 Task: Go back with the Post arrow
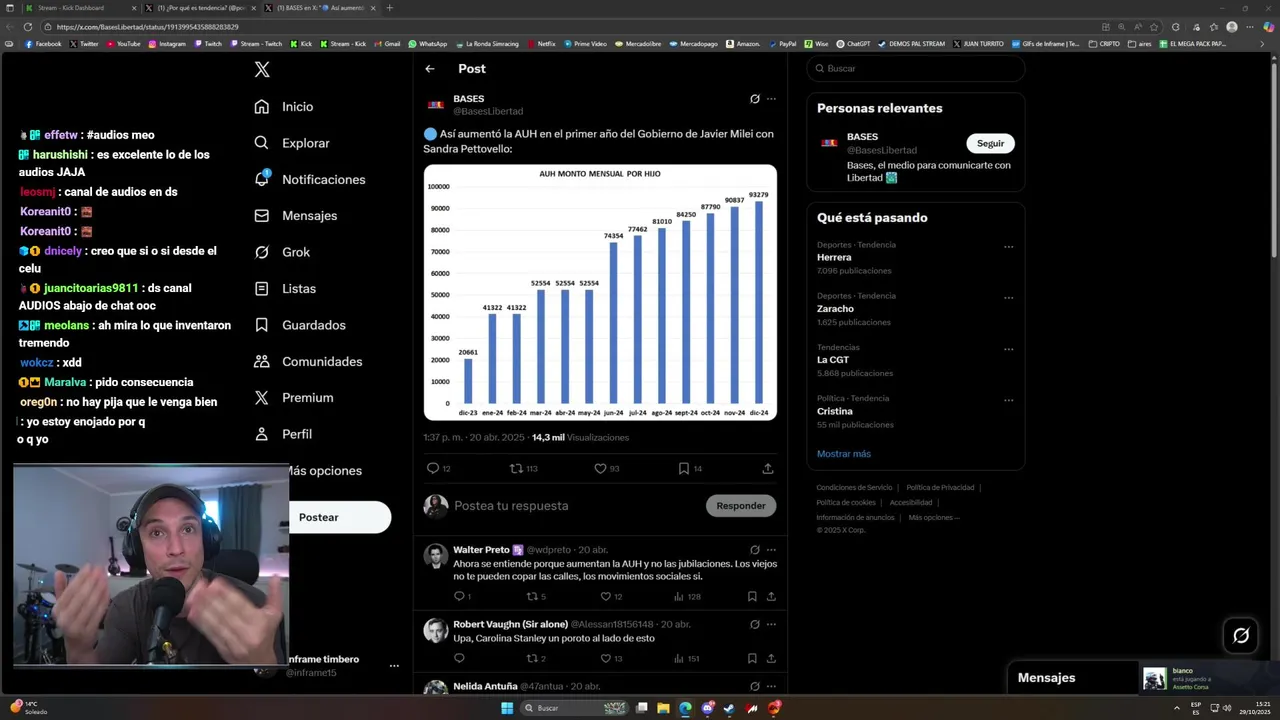(x=430, y=69)
